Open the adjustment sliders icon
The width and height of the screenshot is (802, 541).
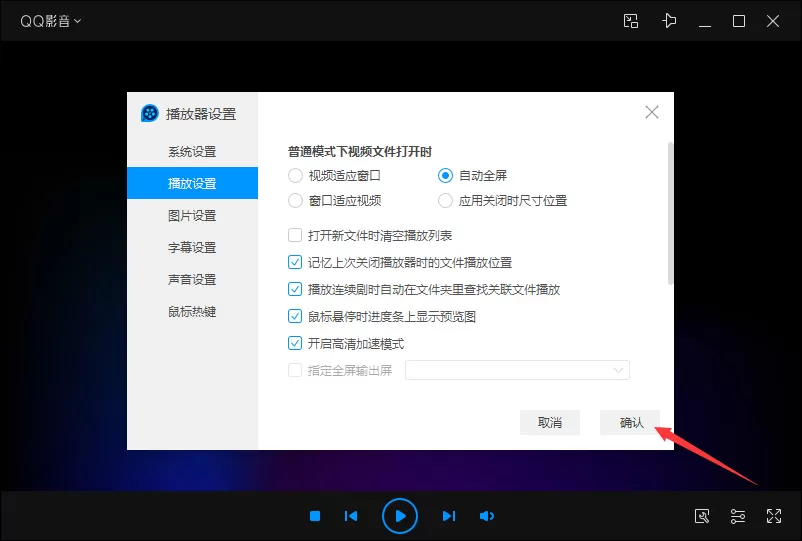coord(738,516)
